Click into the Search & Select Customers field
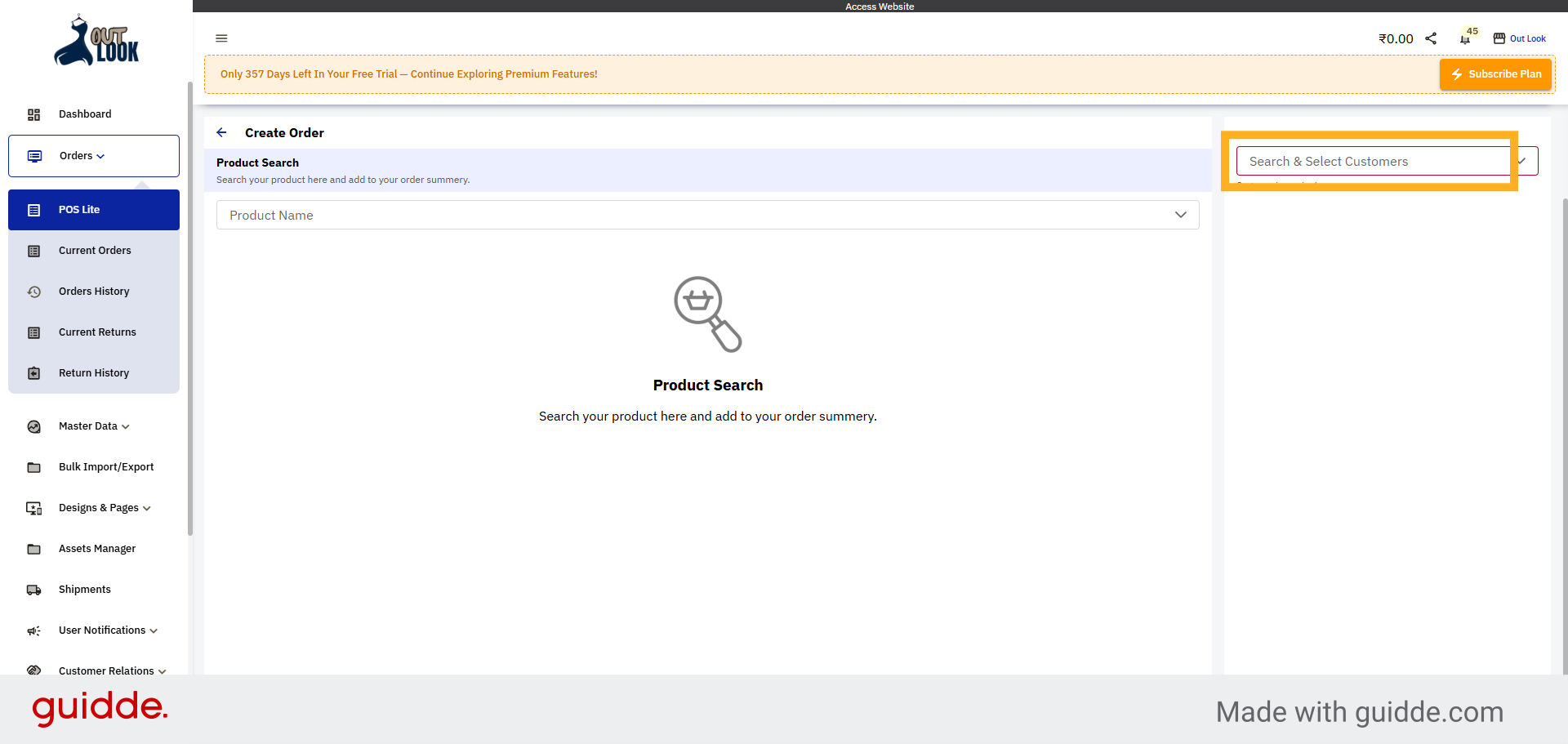 (1387, 161)
